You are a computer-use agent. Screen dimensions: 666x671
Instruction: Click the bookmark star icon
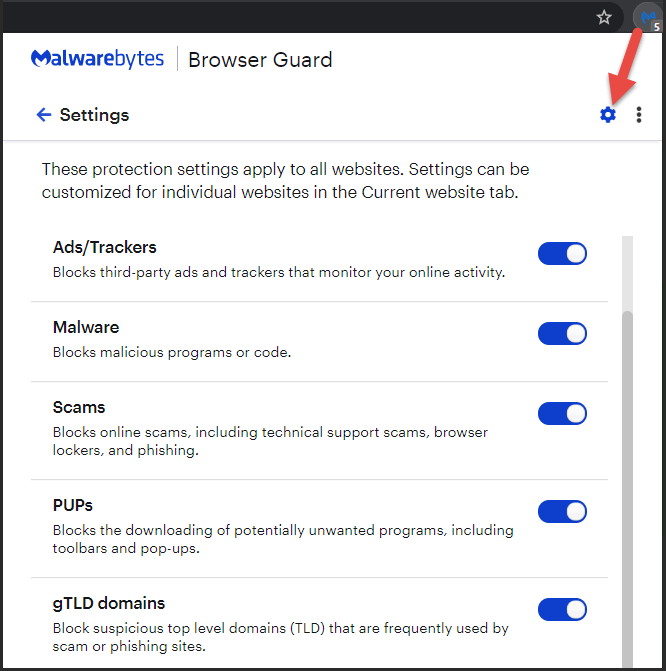point(604,18)
